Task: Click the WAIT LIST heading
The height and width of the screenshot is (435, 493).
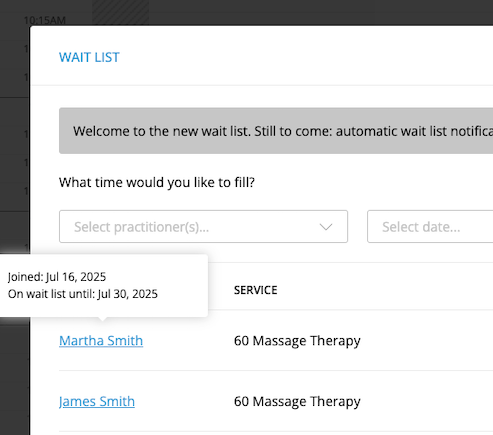Action: [x=89, y=57]
